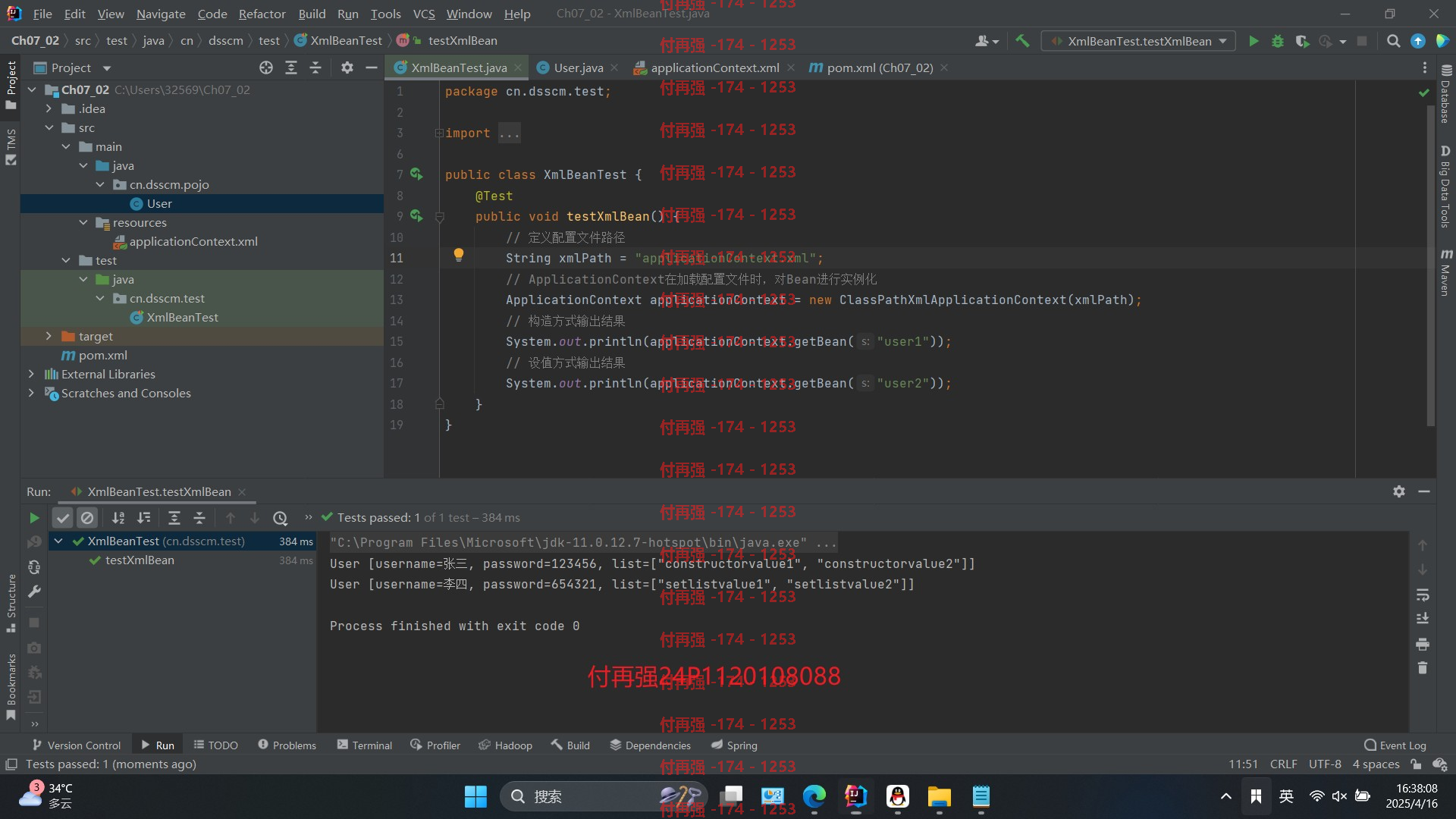Open the Spring tool window
1456x819 pixels.
(734, 745)
